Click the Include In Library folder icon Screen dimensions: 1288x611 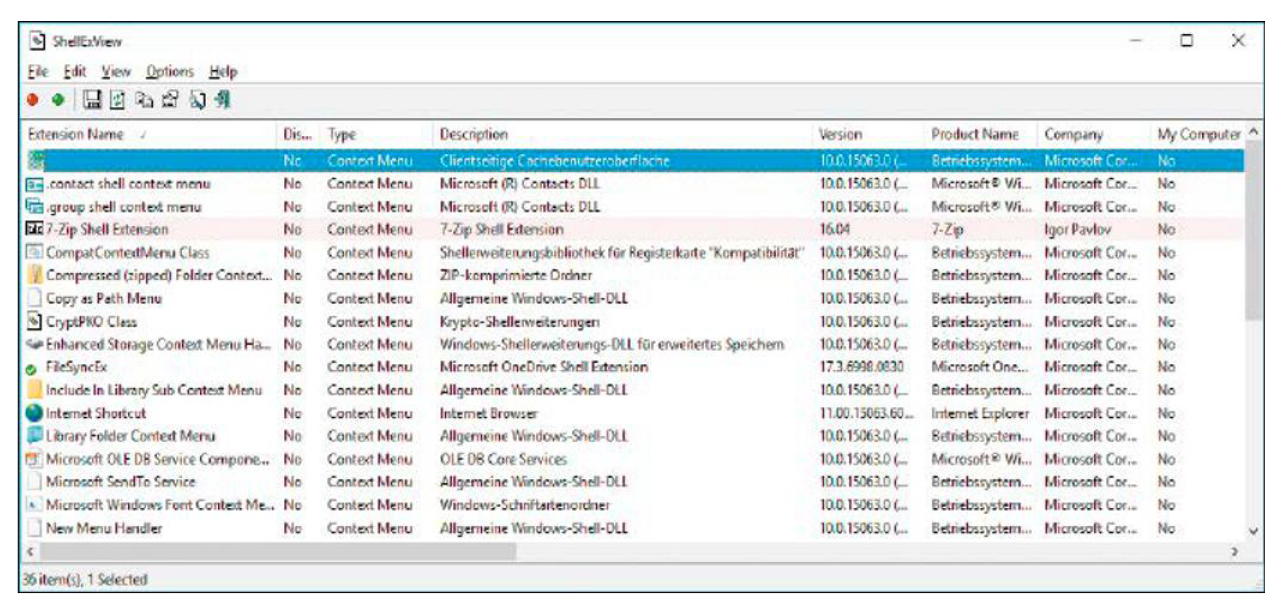(35, 390)
